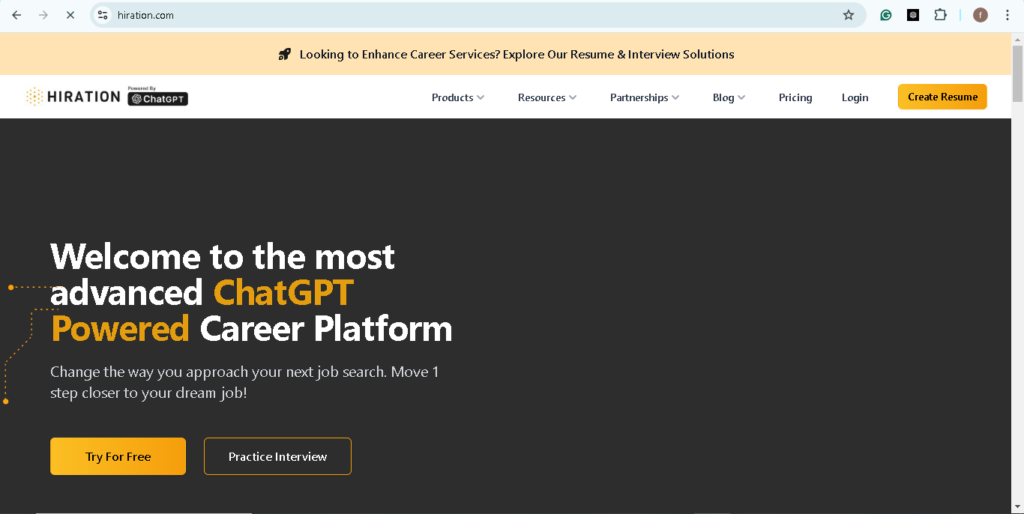Viewport: 1024px width, 514px height.
Task: Expand the Blog menu
Action: 729,97
